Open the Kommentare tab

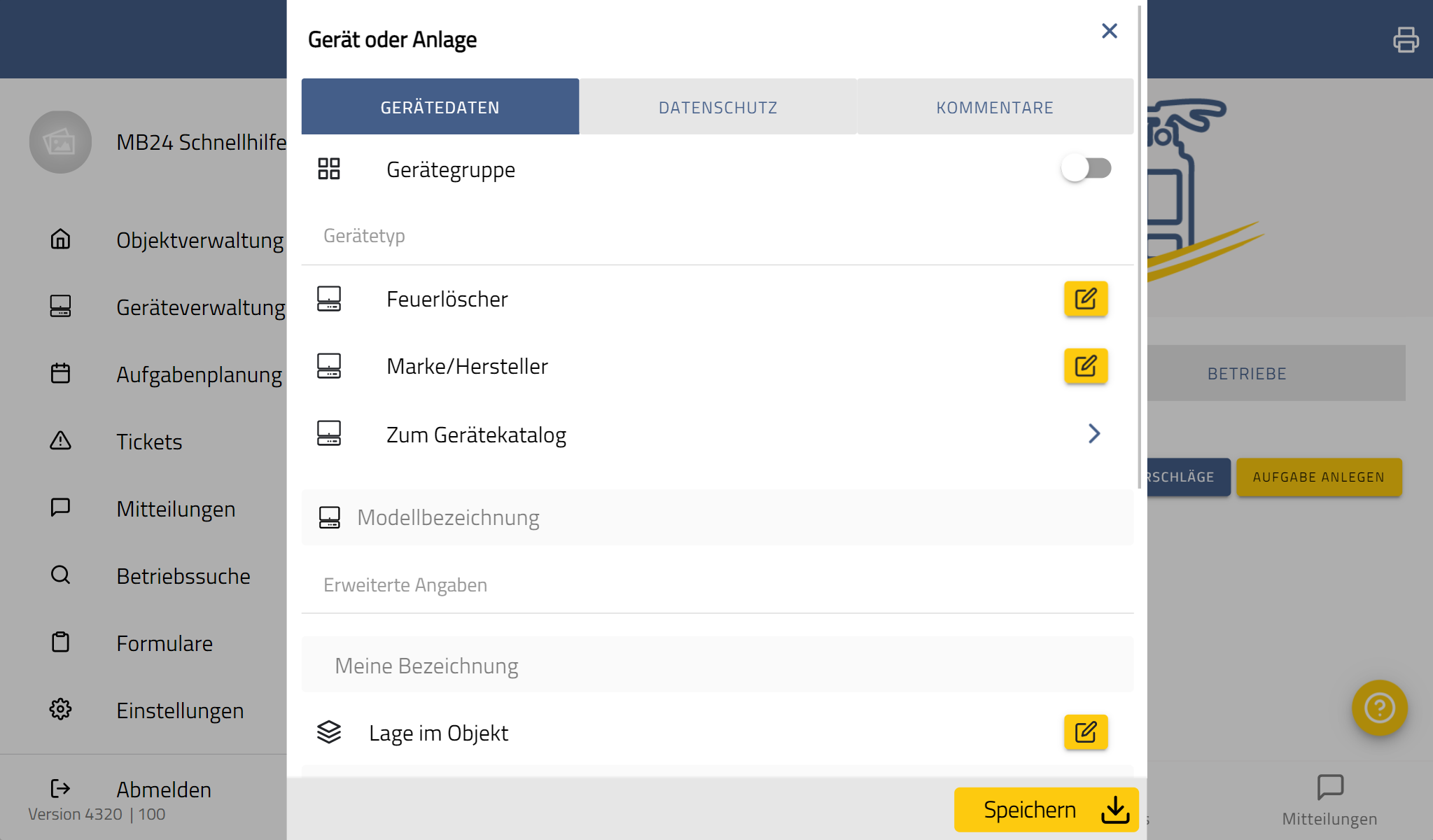(x=995, y=107)
